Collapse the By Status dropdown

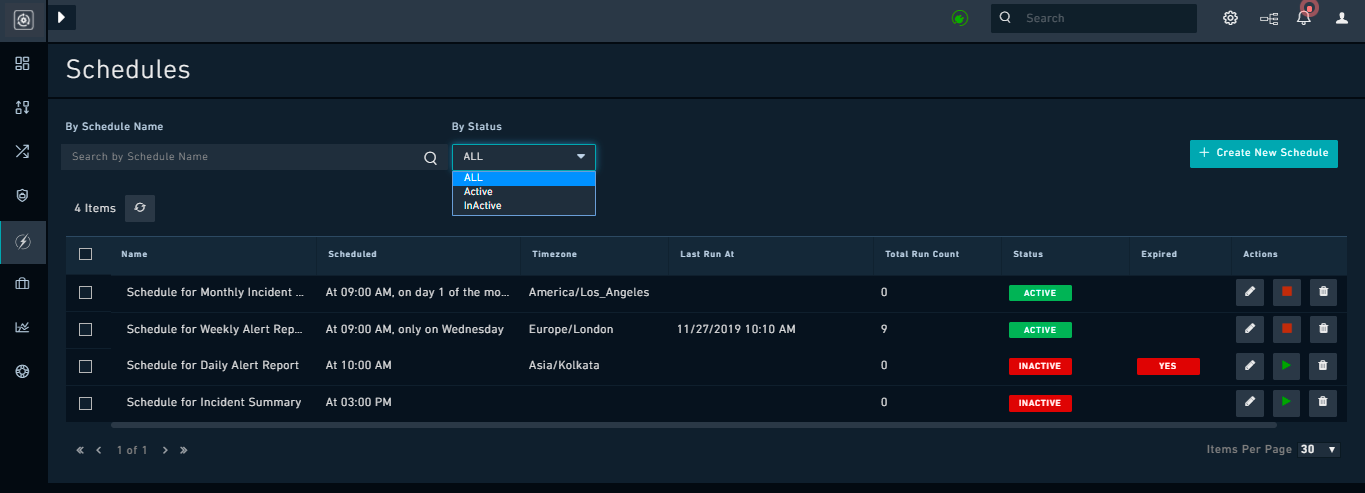(x=524, y=157)
